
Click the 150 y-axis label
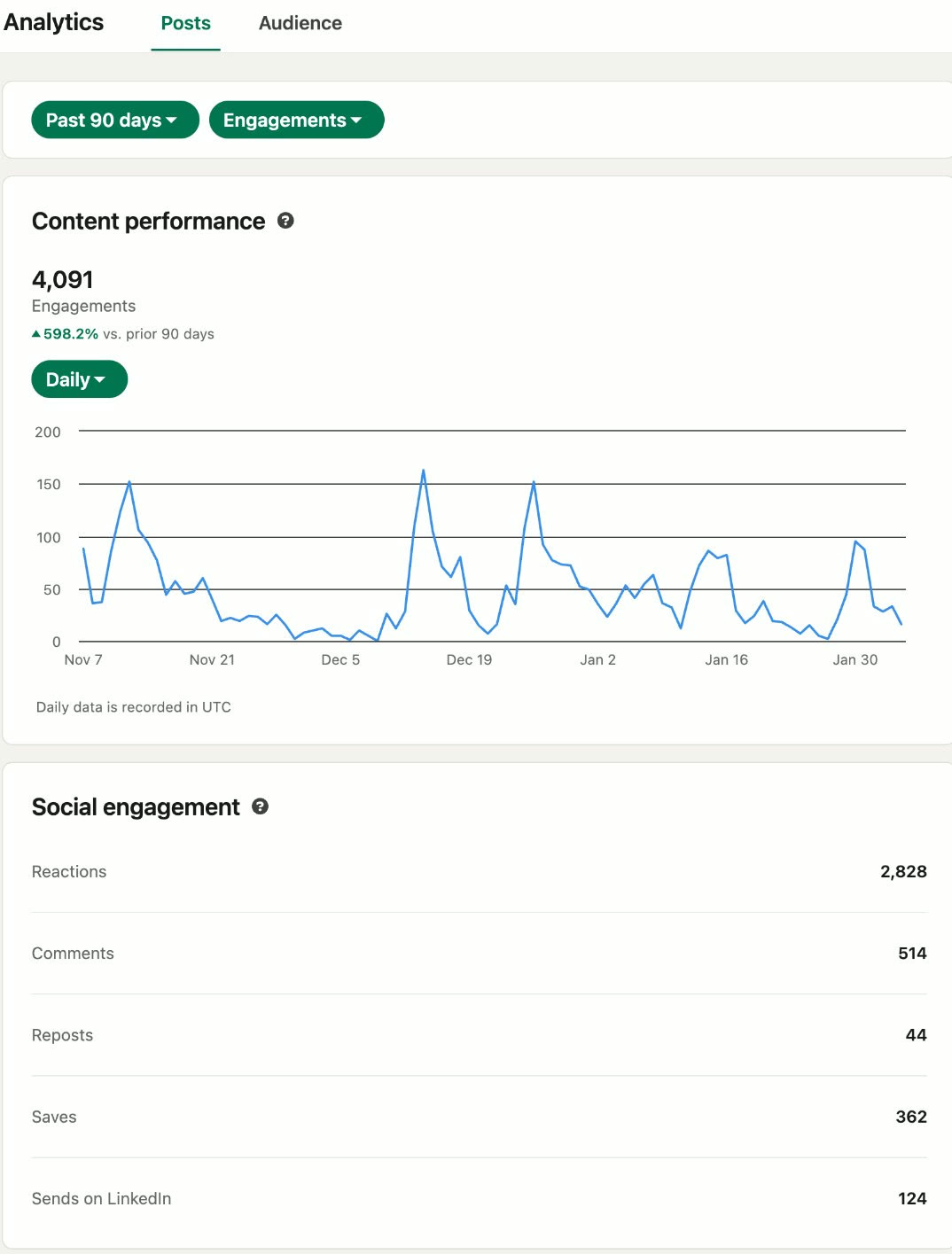coord(49,484)
